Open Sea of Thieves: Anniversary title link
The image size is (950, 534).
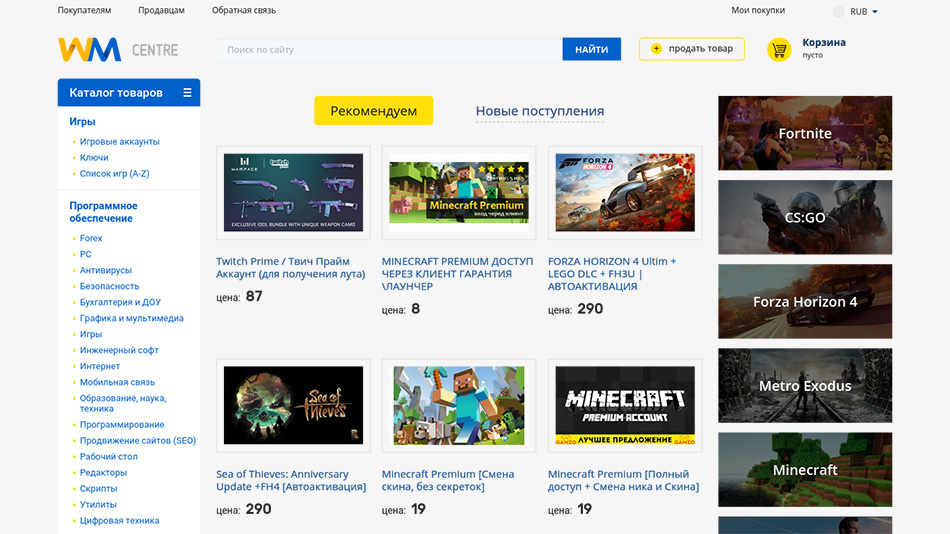(x=291, y=480)
